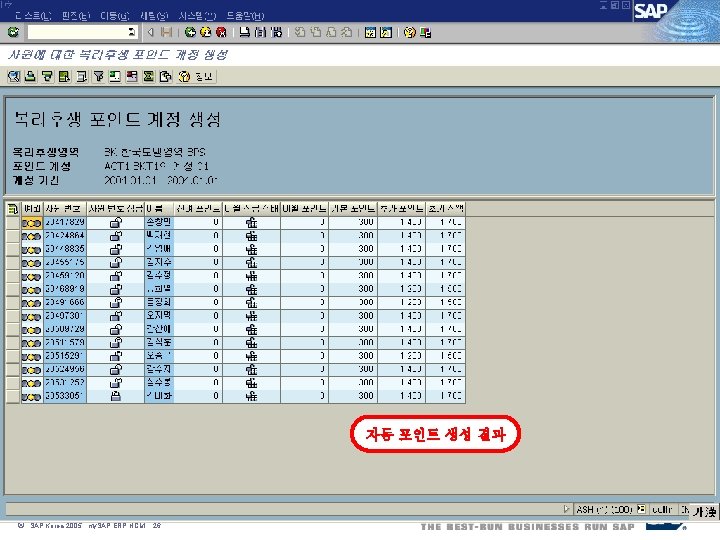This screenshot has height=540, width=720.
Task: Click the Create New Session icon
Action: click(370, 32)
